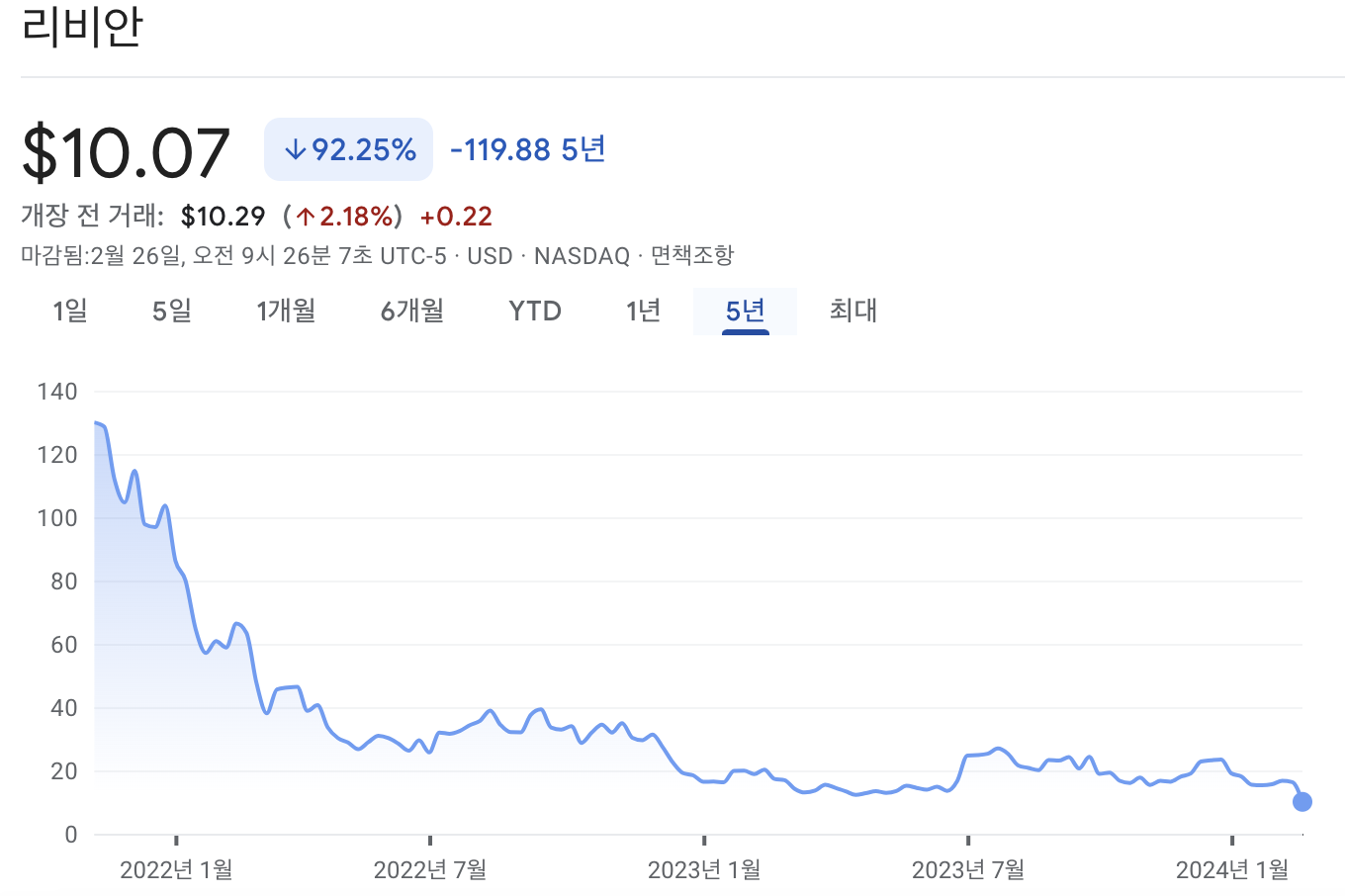Click the blue endpoint dot on chart

pos(1302,801)
